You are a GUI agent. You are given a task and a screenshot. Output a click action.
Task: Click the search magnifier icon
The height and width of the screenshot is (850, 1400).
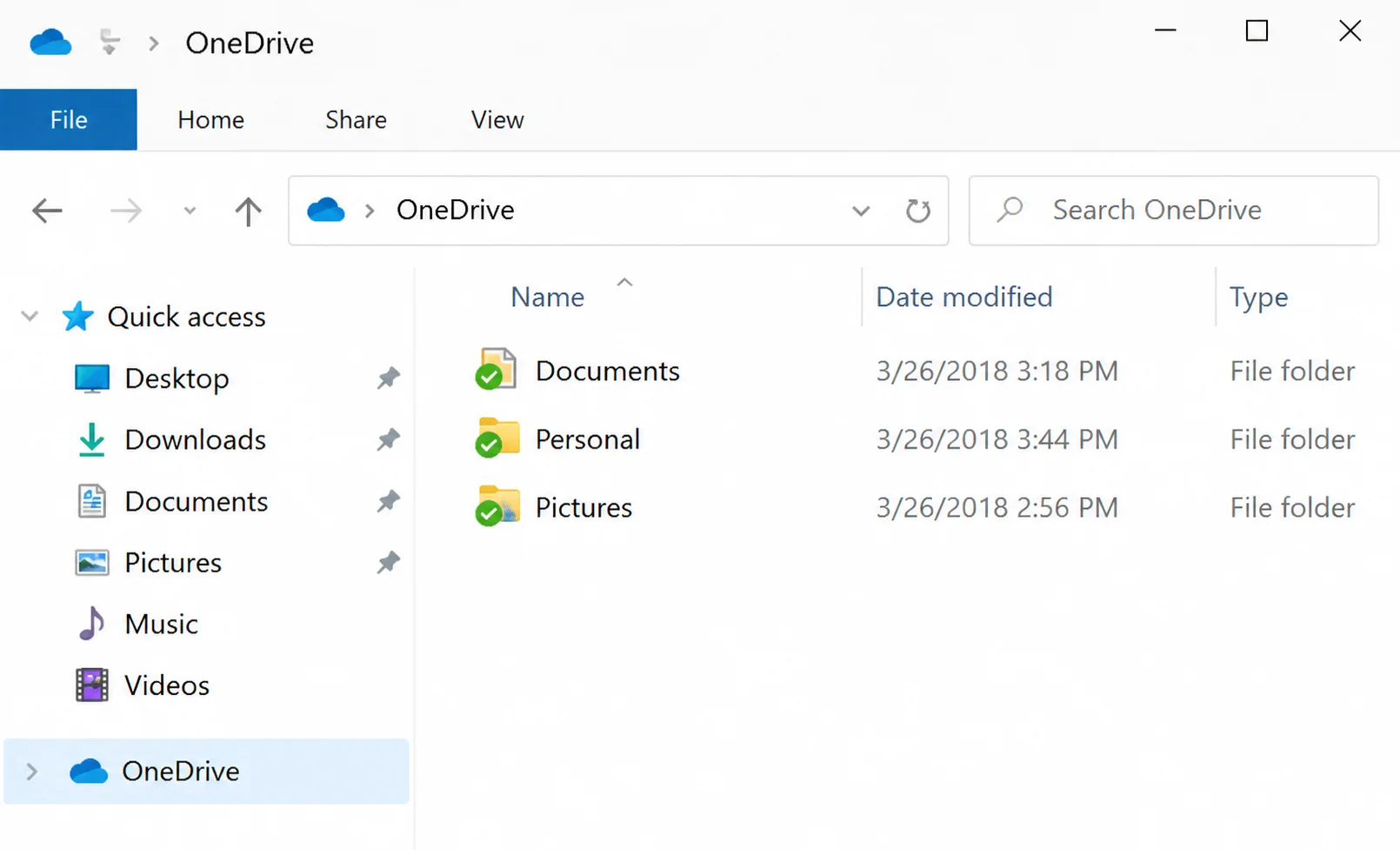click(x=1010, y=210)
